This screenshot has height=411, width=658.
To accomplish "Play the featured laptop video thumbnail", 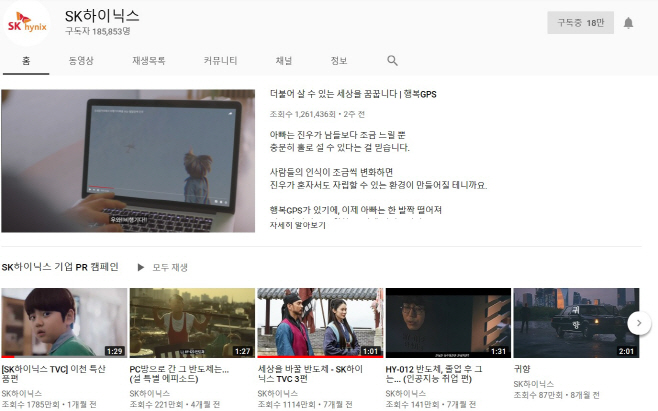I will tap(128, 161).
